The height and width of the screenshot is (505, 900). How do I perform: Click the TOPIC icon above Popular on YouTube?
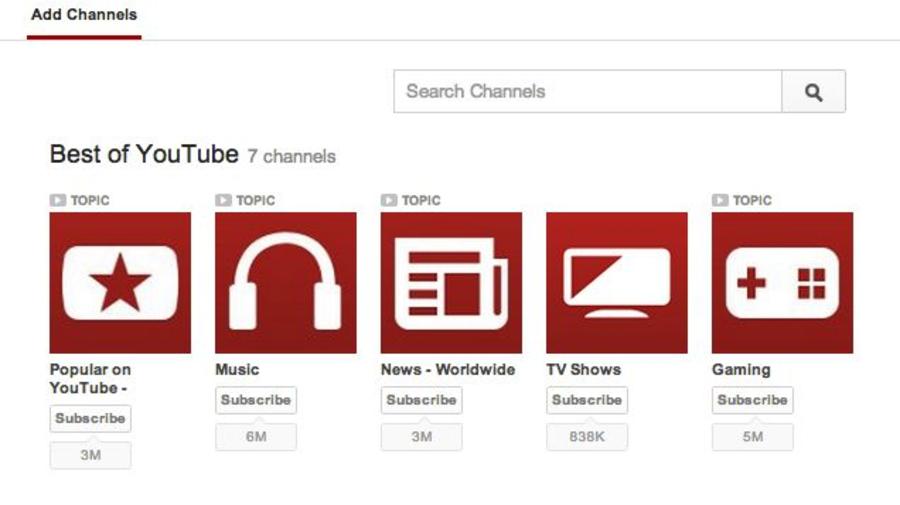tap(58, 200)
